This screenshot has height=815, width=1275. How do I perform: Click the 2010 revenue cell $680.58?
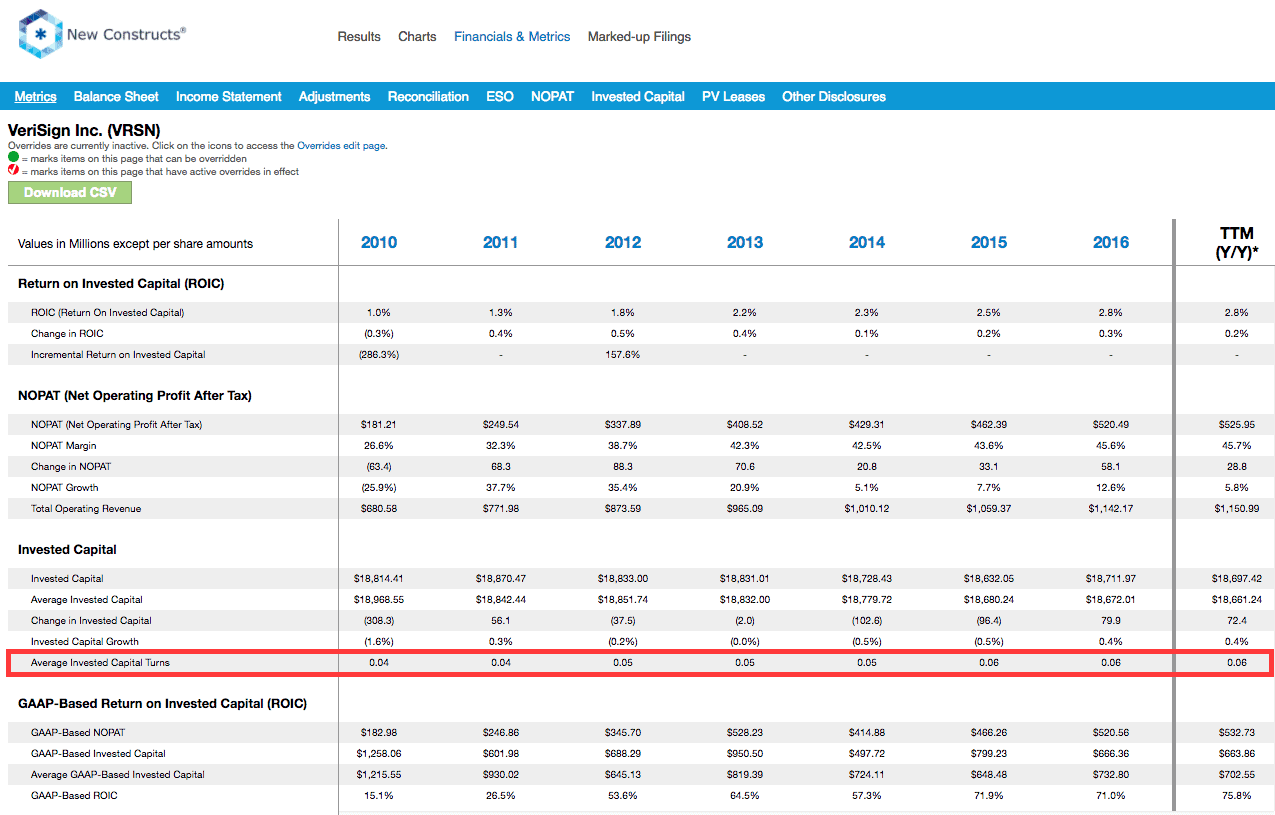pos(379,509)
